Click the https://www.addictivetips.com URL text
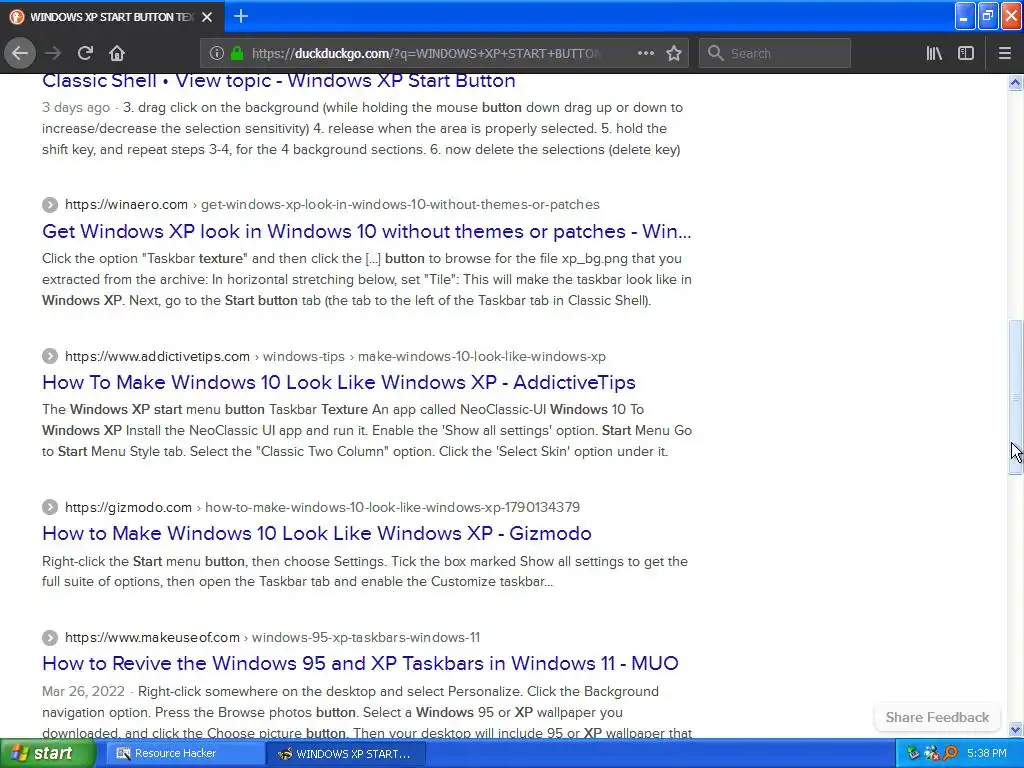The height and width of the screenshot is (768, 1024). pyautogui.click(x=157, y=357)
